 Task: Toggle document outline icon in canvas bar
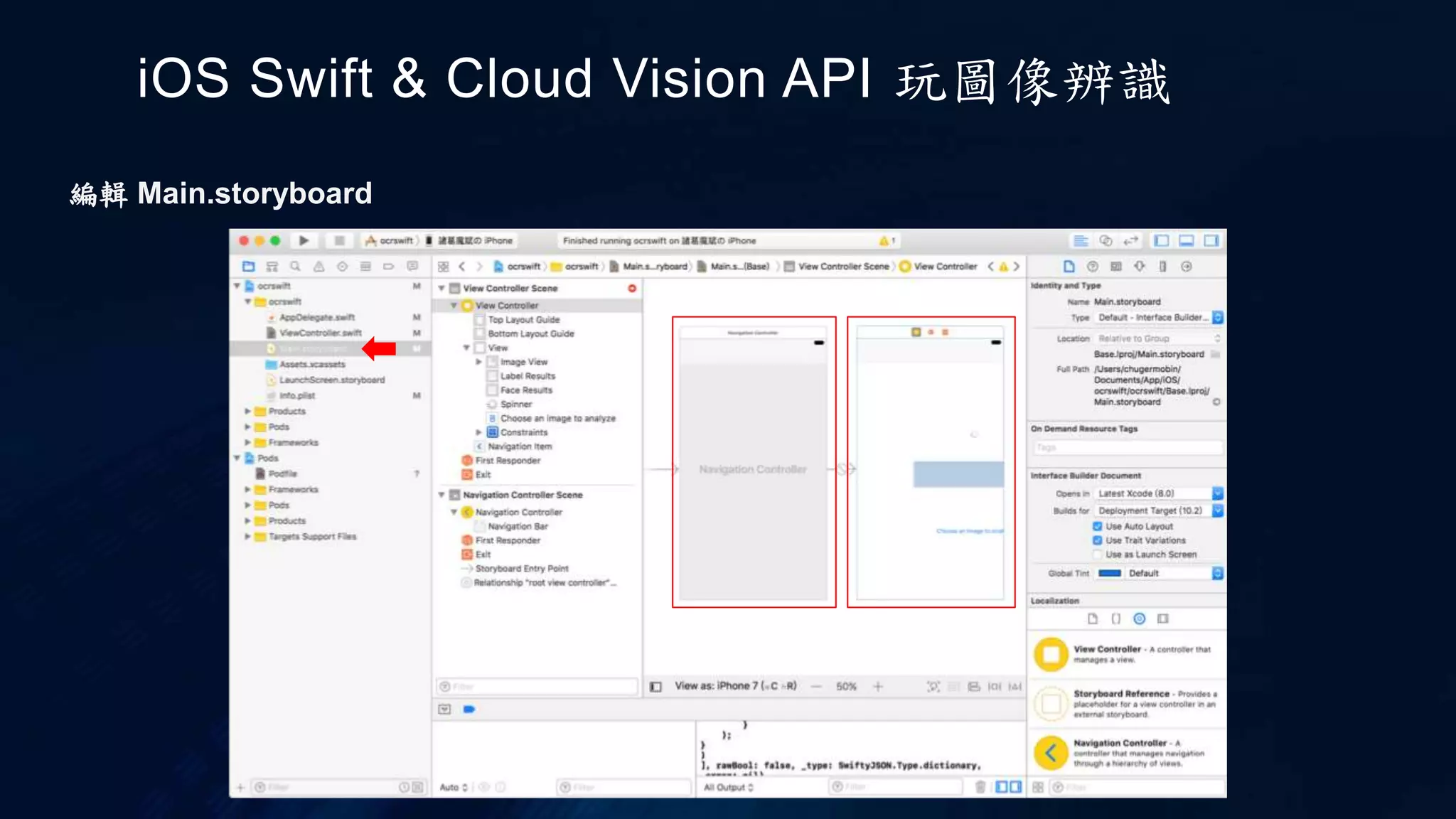coord(655,687)
